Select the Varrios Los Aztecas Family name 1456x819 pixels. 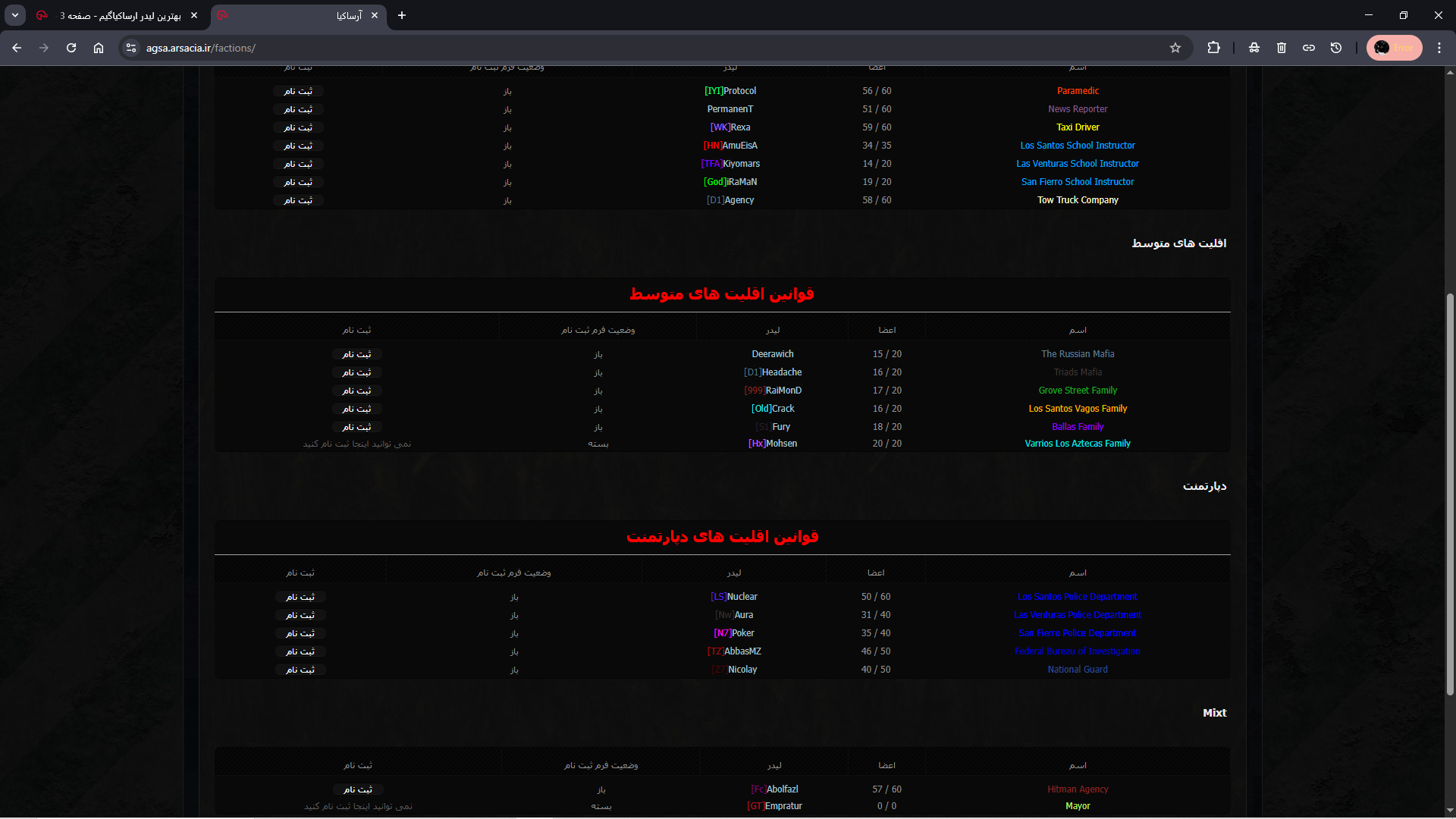click(1078, 444)
